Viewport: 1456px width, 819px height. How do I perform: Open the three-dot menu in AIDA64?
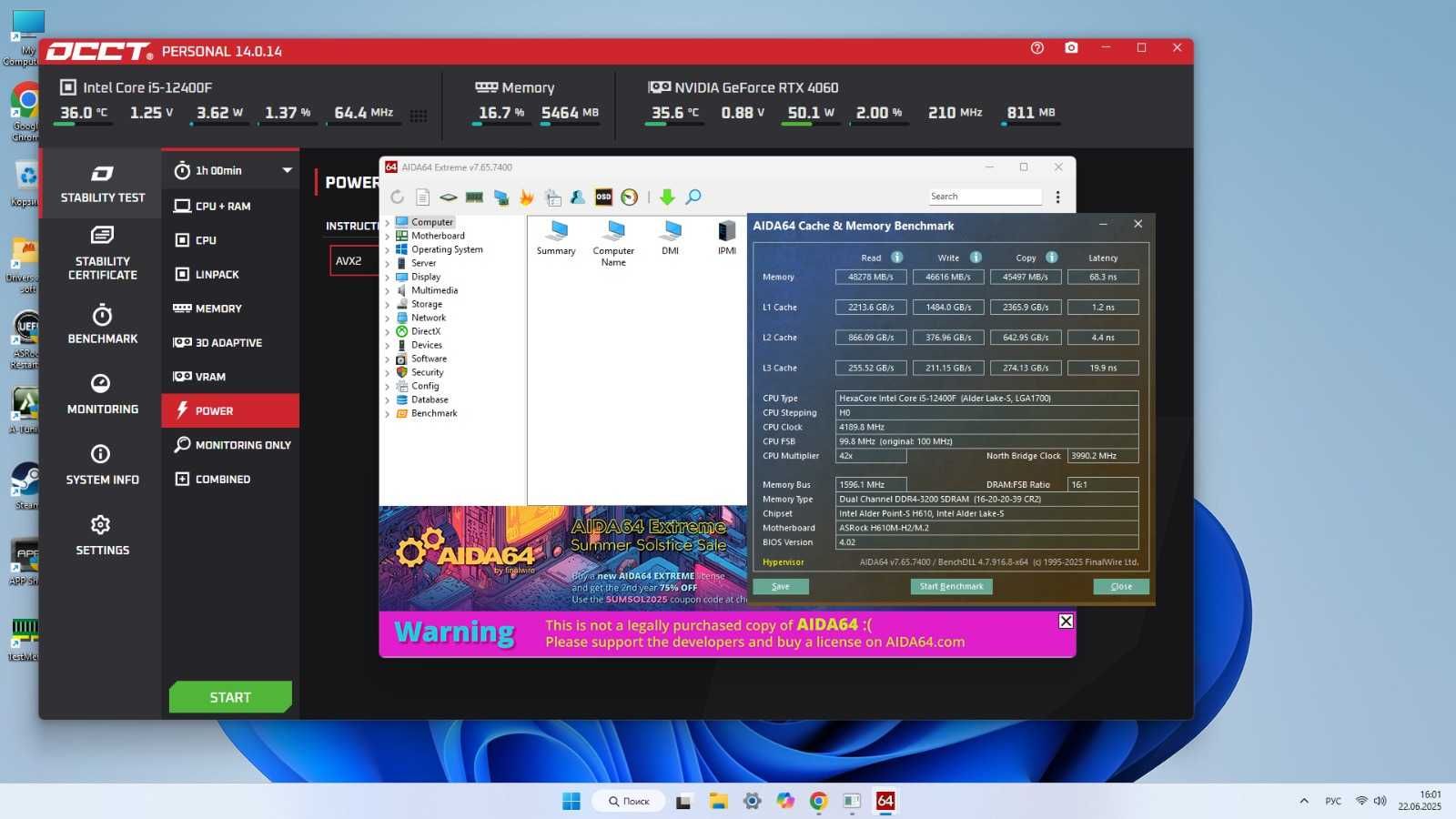tap(1057, 197)
